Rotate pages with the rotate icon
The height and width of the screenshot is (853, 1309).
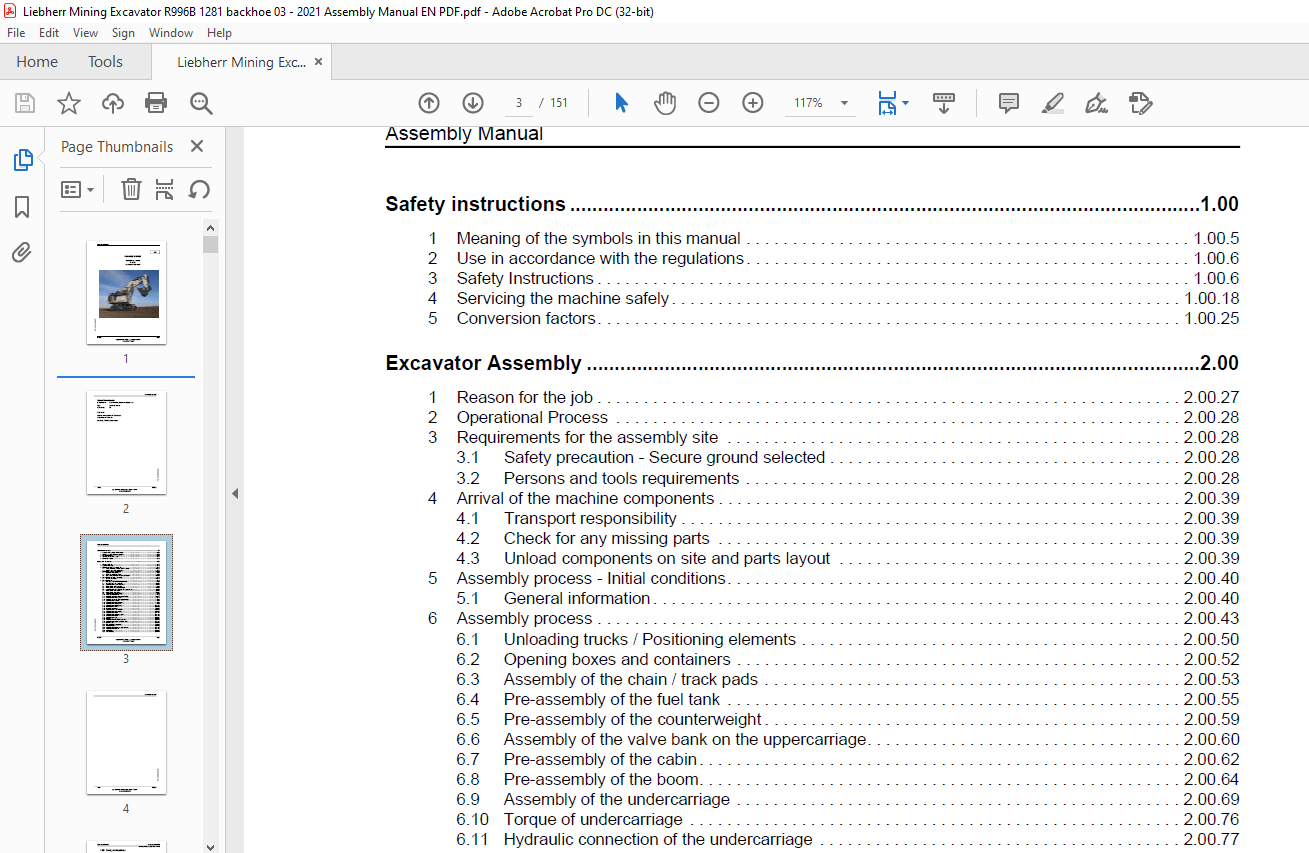pyautogui.click(x=199, y=189)
